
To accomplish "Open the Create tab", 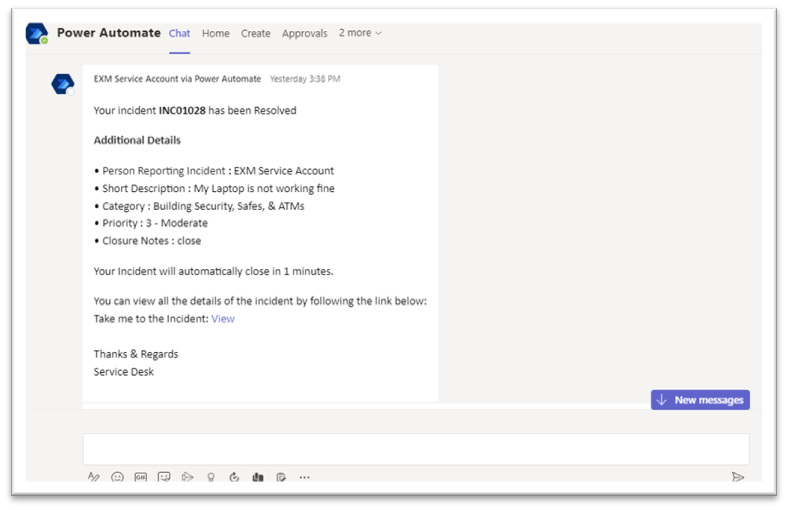I will (255, 33).
